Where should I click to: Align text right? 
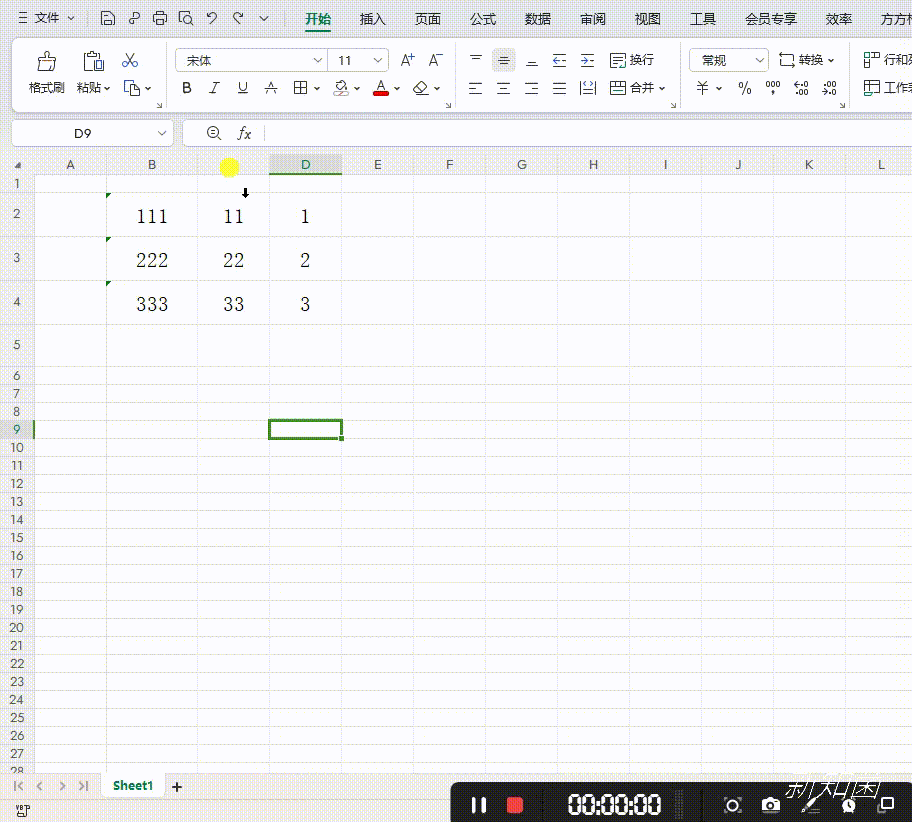[x=532, y=88]
